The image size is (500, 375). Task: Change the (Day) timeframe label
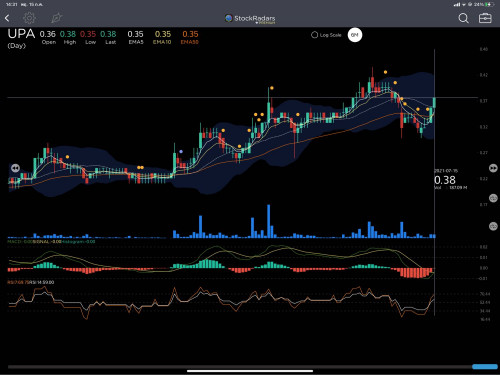[17, 46]
